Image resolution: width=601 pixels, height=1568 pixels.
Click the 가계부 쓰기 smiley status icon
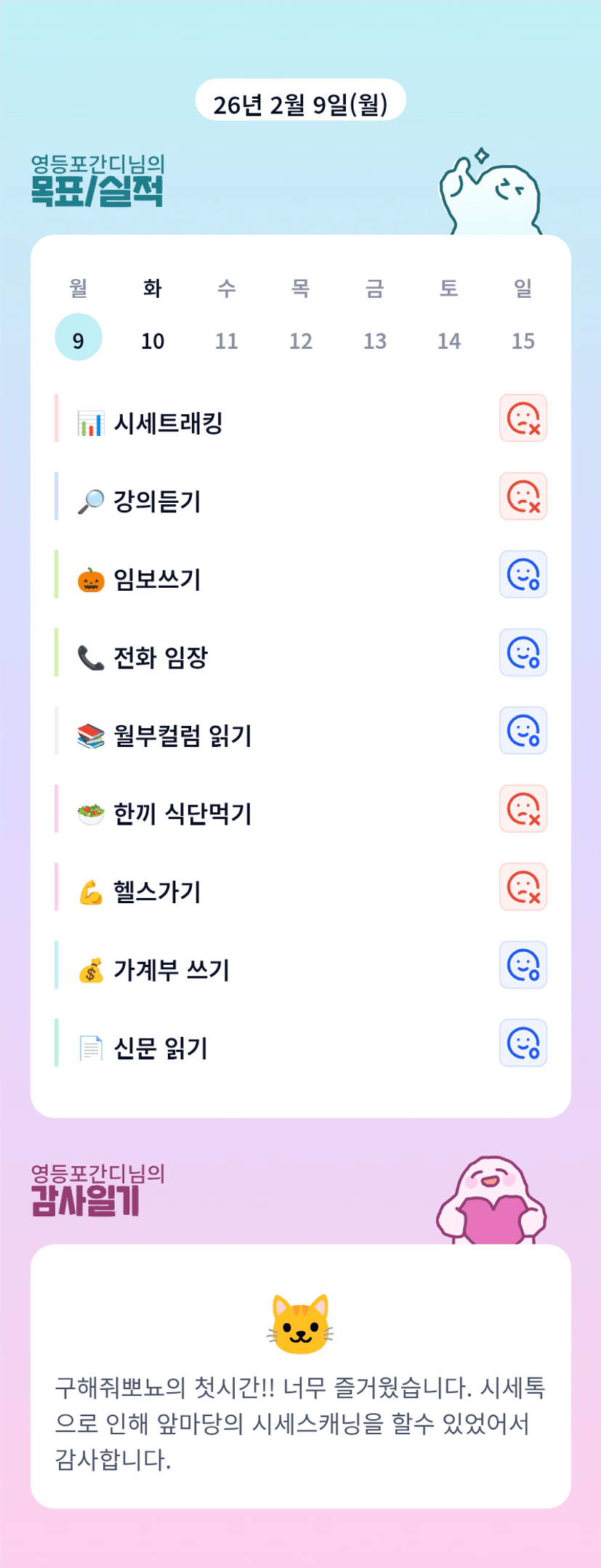pos(523,965)
